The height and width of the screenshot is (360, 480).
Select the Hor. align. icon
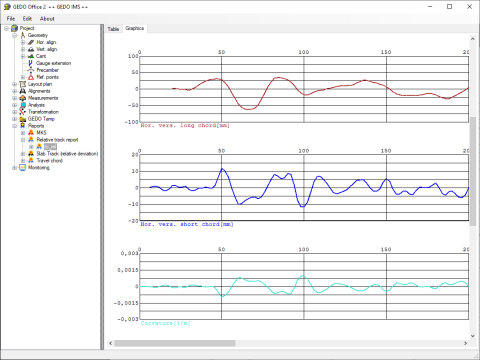point(31,42)
